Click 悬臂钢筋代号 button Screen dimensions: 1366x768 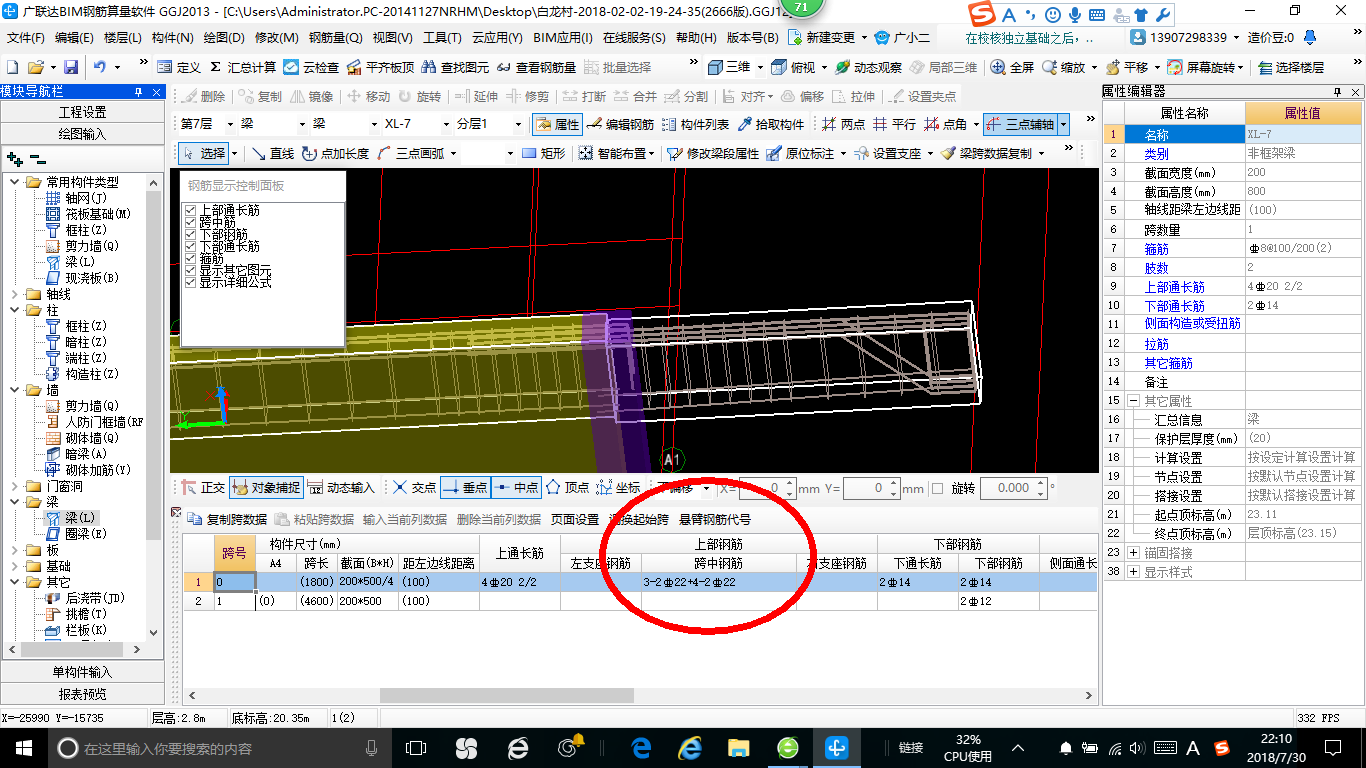[715, 519]
